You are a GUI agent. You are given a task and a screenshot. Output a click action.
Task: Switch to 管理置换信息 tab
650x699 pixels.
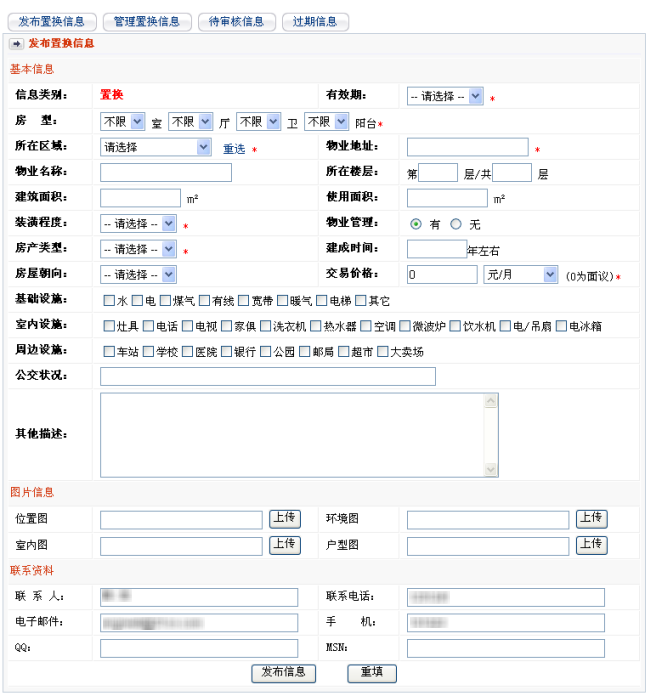[147, 22]
